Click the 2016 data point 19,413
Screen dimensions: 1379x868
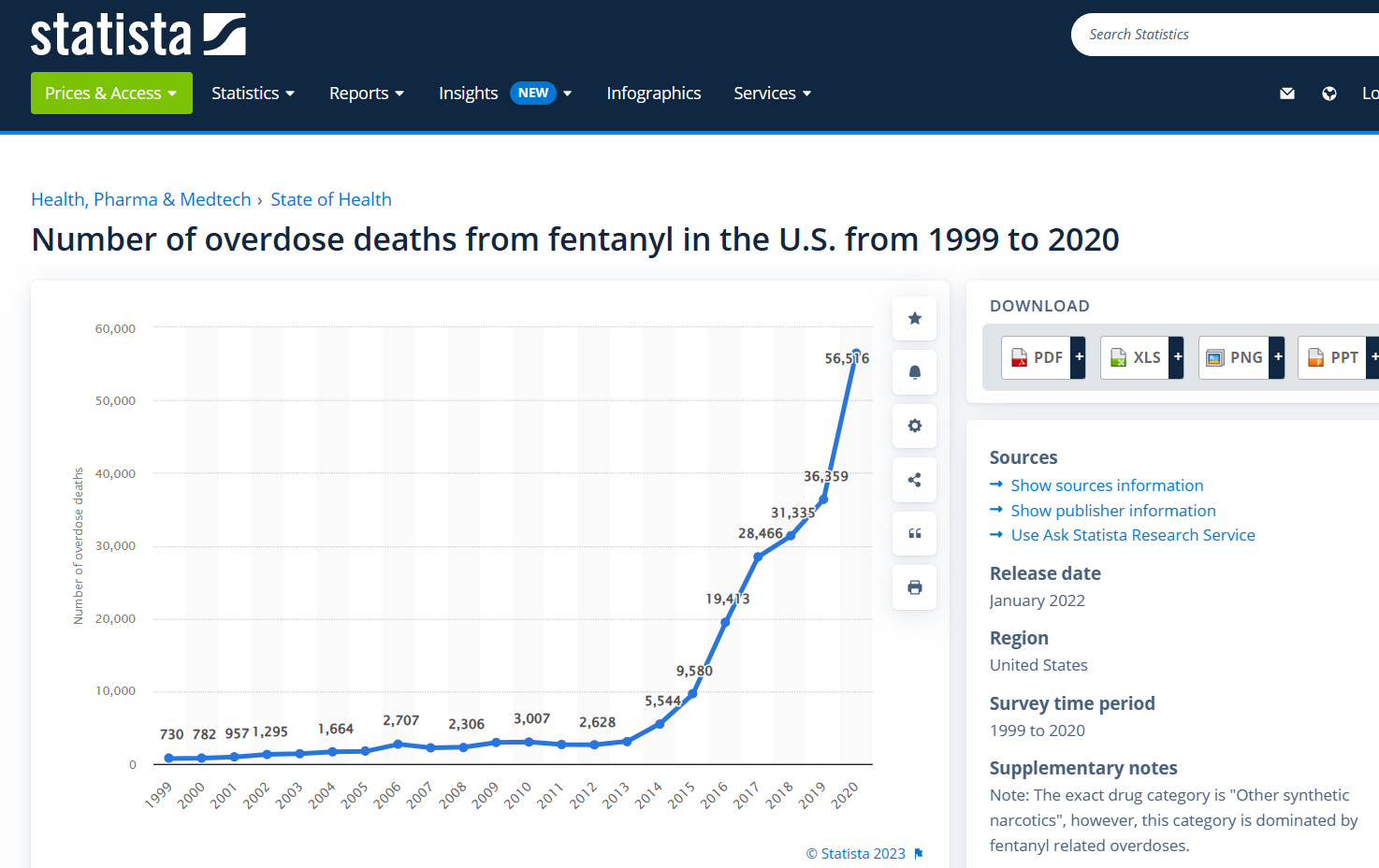pos(725,622)
